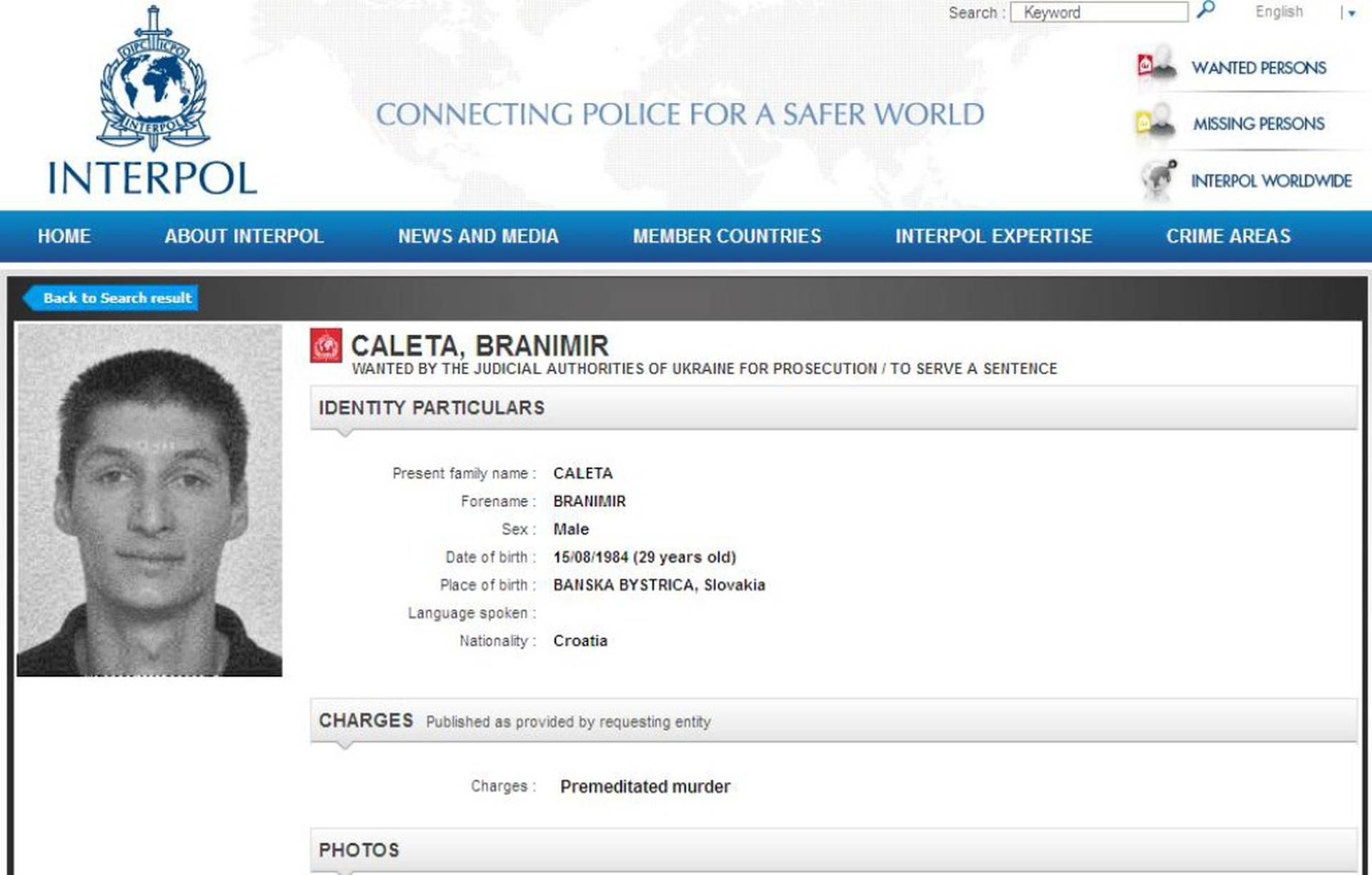The width and height of the screenshot is (1372, 875).
Task: Open the English language dropdown arrow
Action: click(1351, 13)
